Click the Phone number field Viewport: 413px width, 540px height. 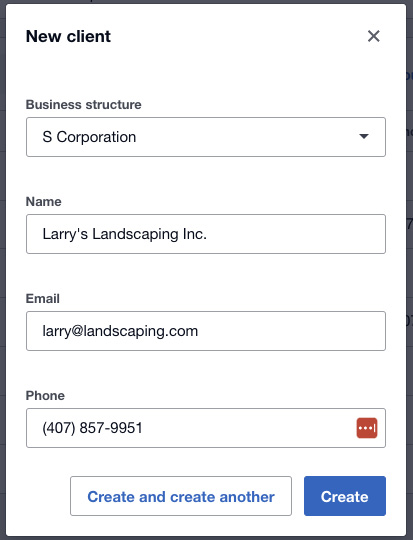[x=206, y=428]
